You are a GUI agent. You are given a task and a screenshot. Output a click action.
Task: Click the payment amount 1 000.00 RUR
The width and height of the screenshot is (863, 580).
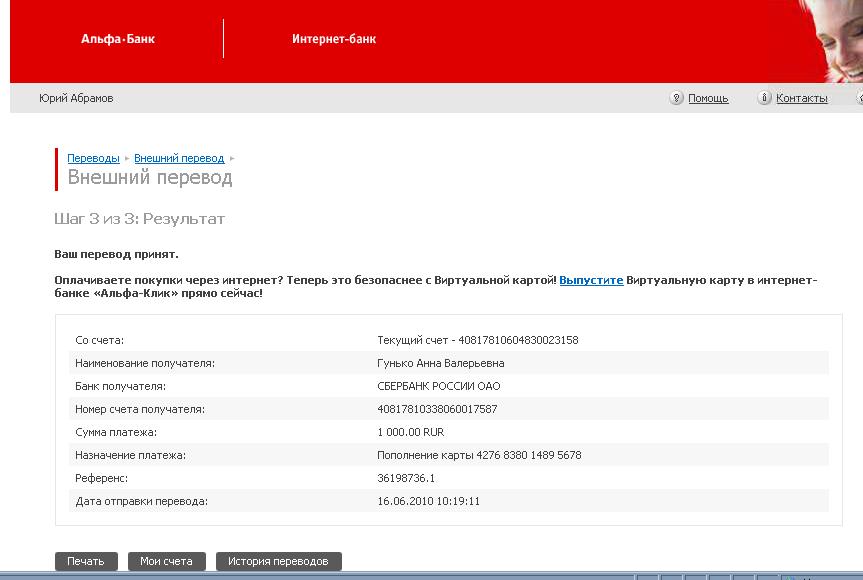click(x=410, y=432)
